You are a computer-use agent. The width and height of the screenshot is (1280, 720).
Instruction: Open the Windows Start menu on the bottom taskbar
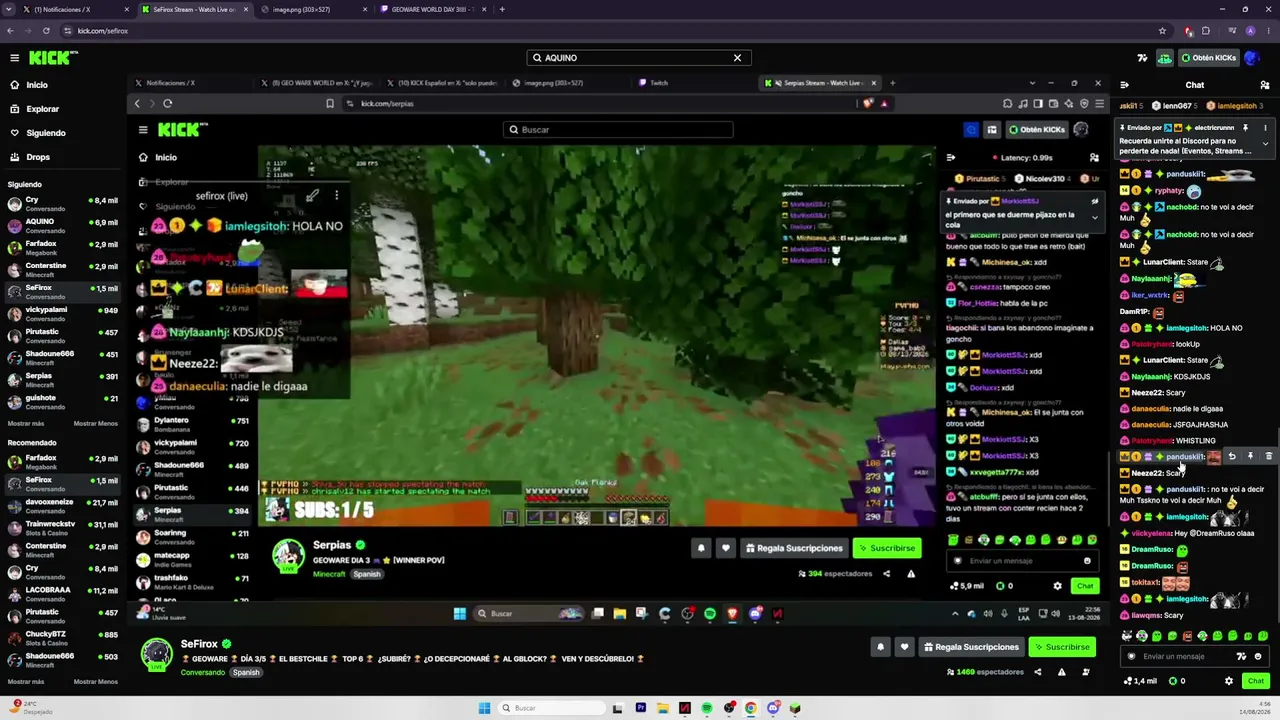pyautogui.click(x=485, y=708)
